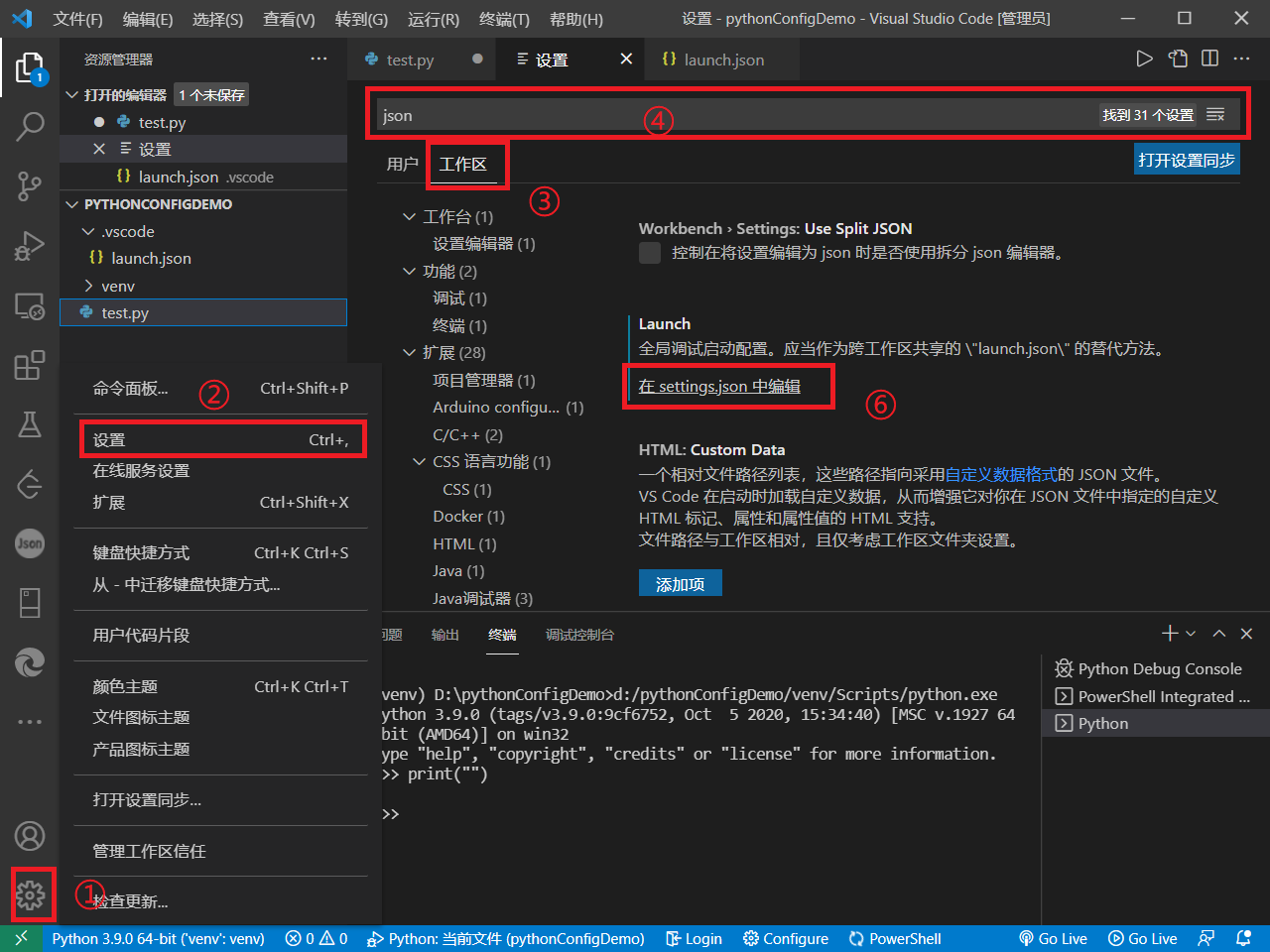Open the Extensions view icon
This screenshot has height=952, width=1270.
coord(30,365)
